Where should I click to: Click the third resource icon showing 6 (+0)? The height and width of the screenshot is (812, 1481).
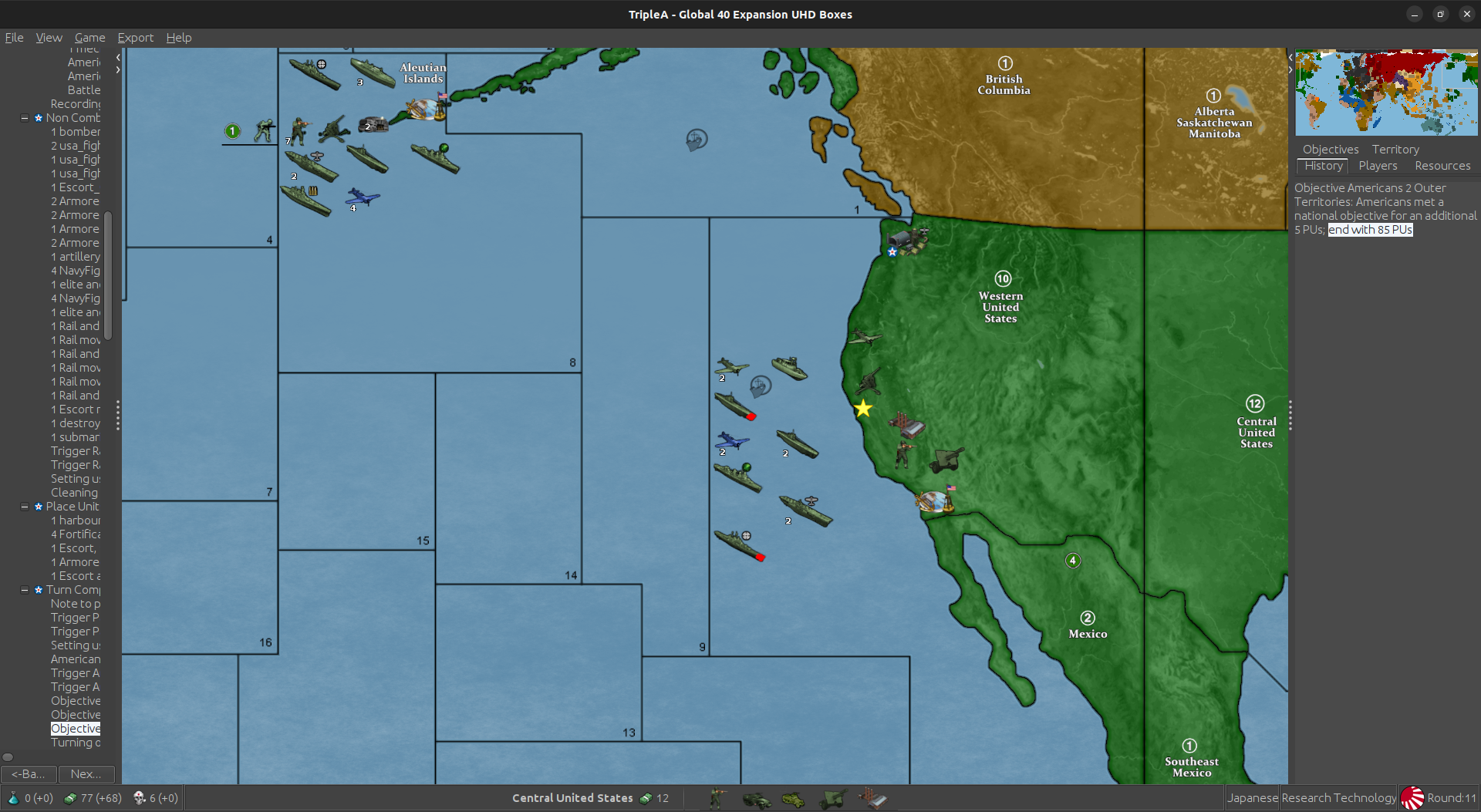140,798
